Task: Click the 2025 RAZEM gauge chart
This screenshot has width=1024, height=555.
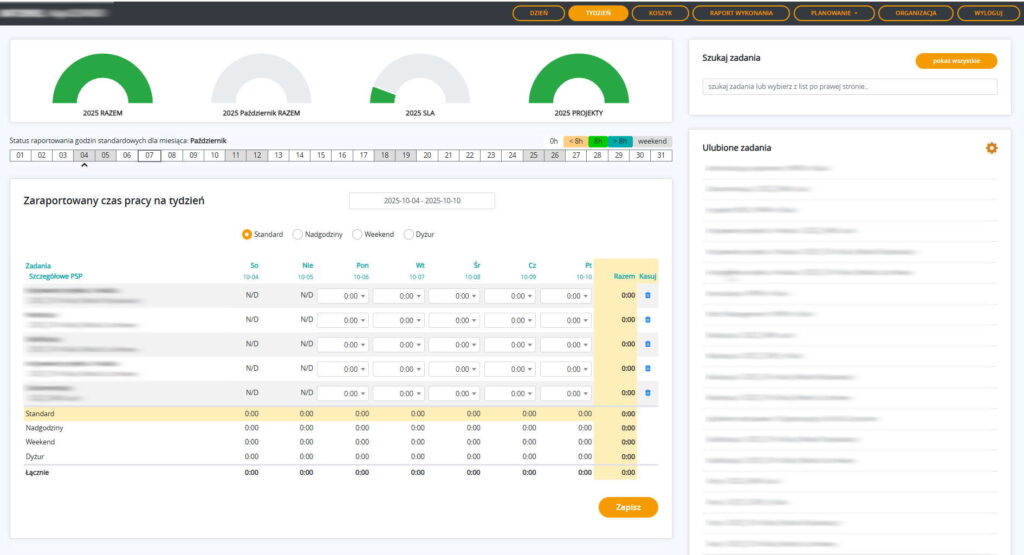Action: click(102, 80)
